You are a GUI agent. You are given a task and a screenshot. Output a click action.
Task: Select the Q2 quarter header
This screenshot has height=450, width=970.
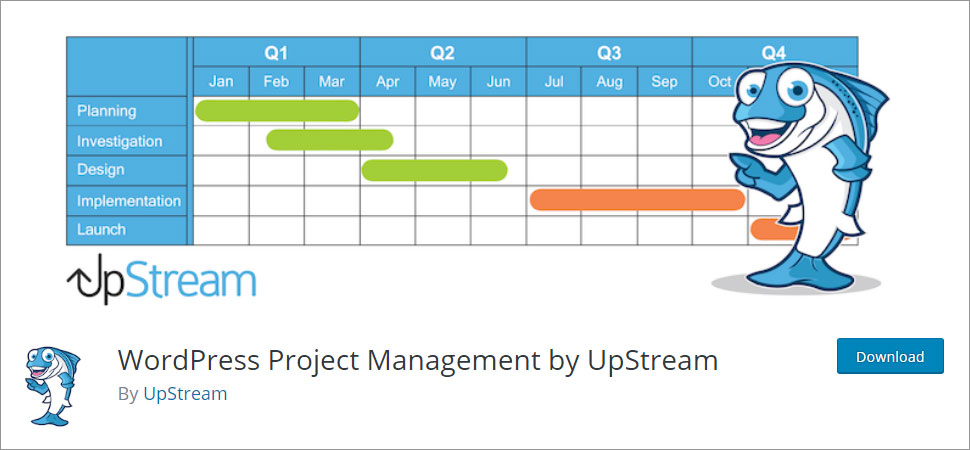[442, 52]
